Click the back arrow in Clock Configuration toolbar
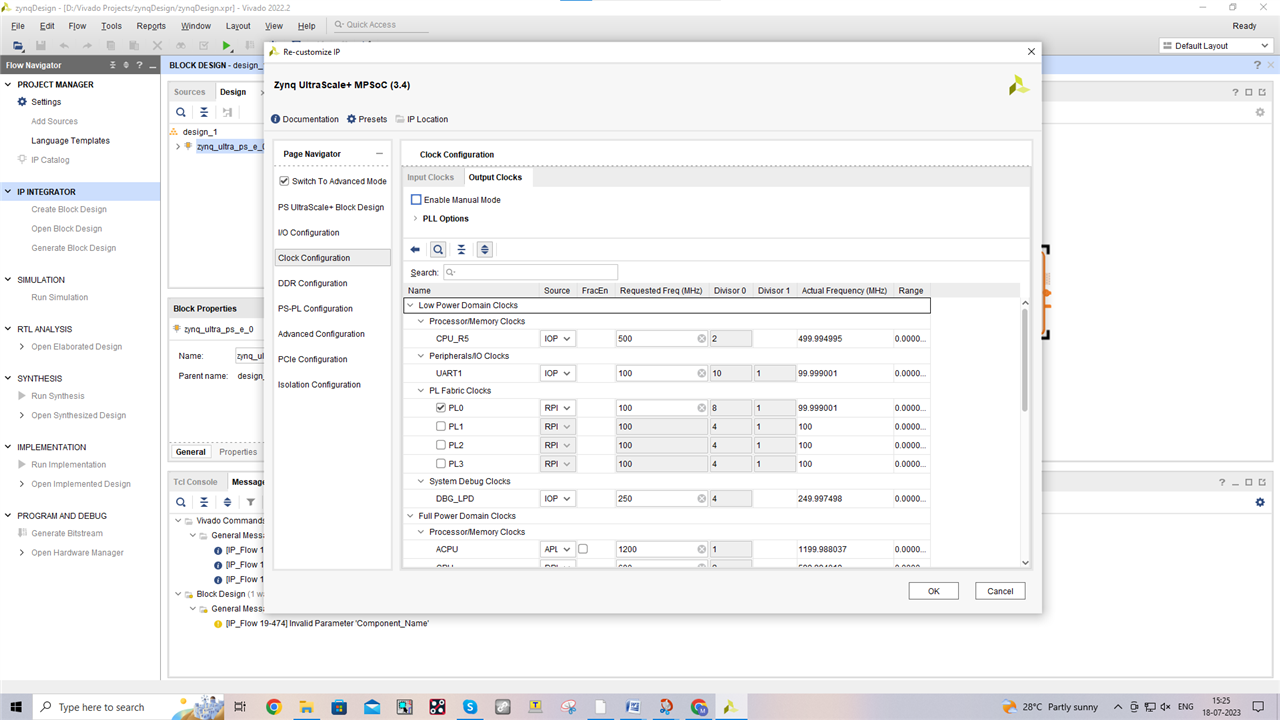This screenshot has height=720, width=1280. [x=416, y=250]
